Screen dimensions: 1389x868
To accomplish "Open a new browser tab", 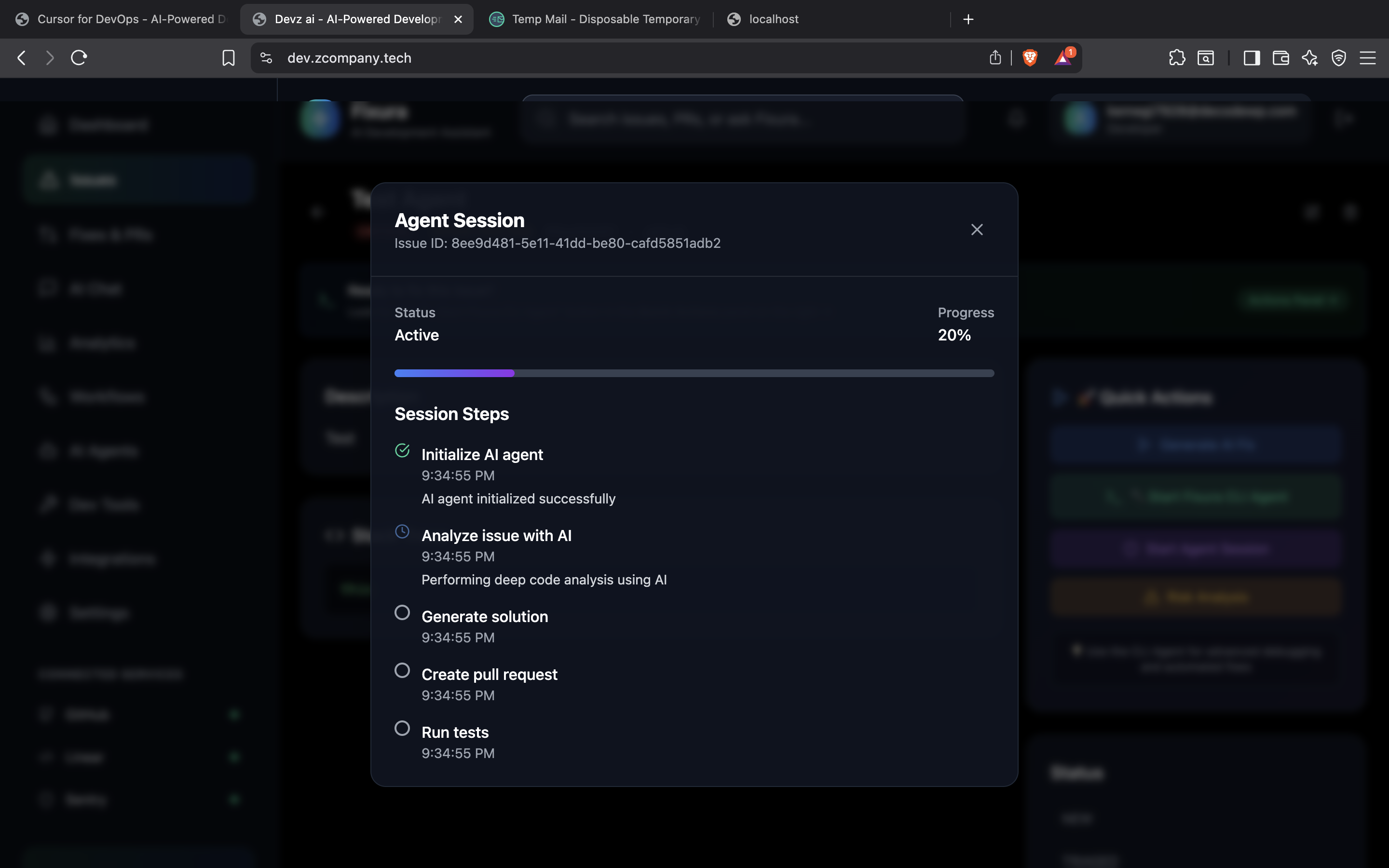I will [968, 19].
